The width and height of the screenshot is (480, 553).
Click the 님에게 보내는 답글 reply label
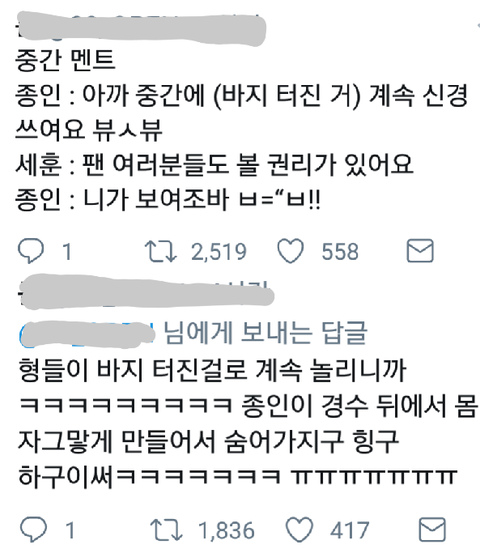(266, 333)
